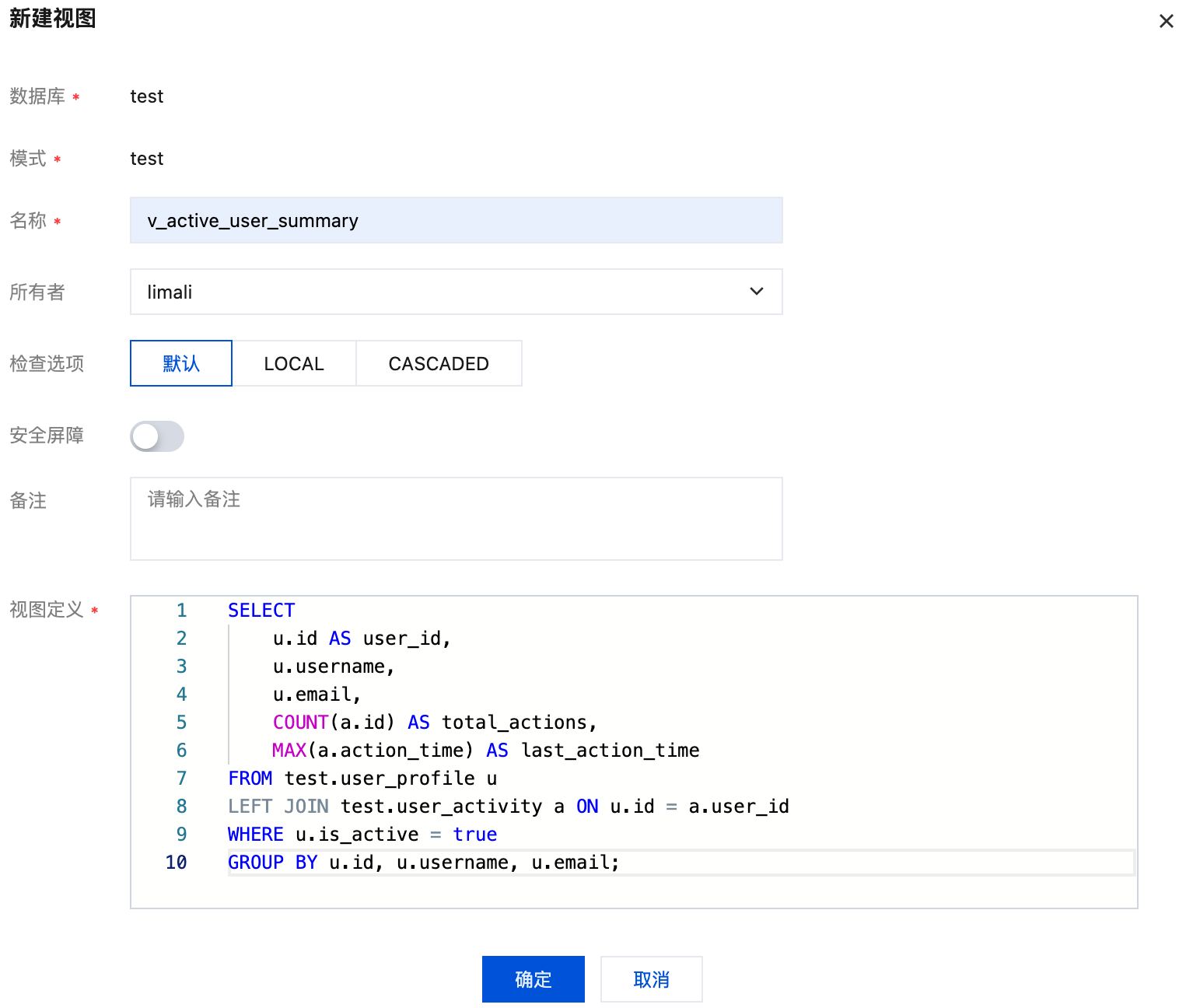1179x1008 pixels.
Task: Select the CASCADED check option
Action: click(x=439, y=363)
